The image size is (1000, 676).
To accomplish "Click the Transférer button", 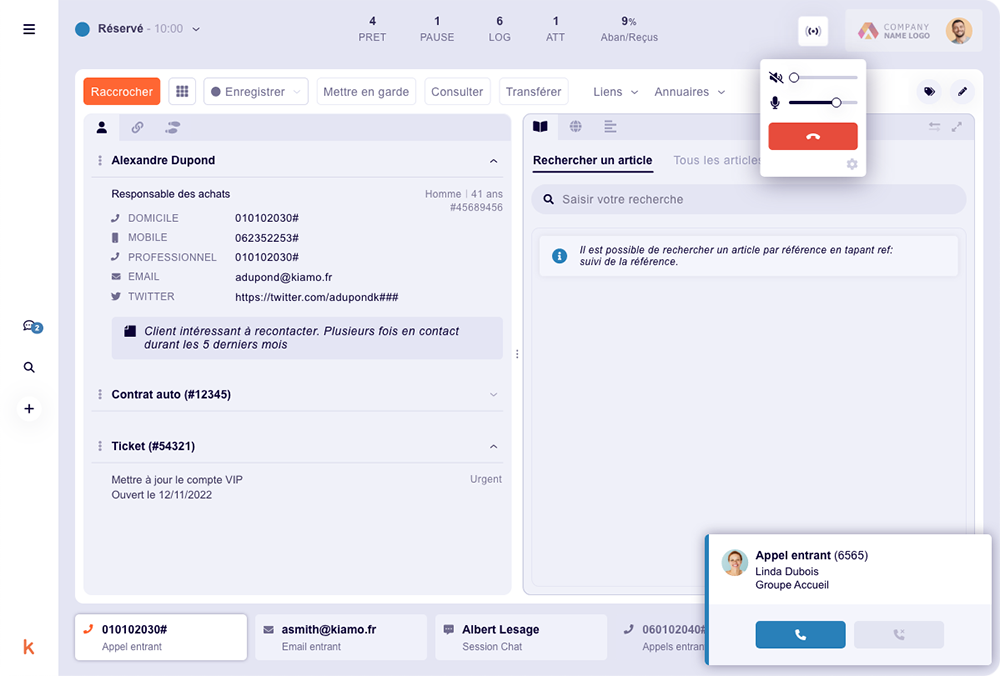I will (x=533, y=91).
